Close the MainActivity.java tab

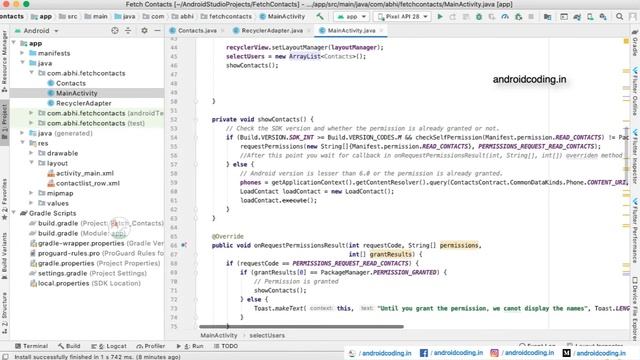click(x=382, y=31)
